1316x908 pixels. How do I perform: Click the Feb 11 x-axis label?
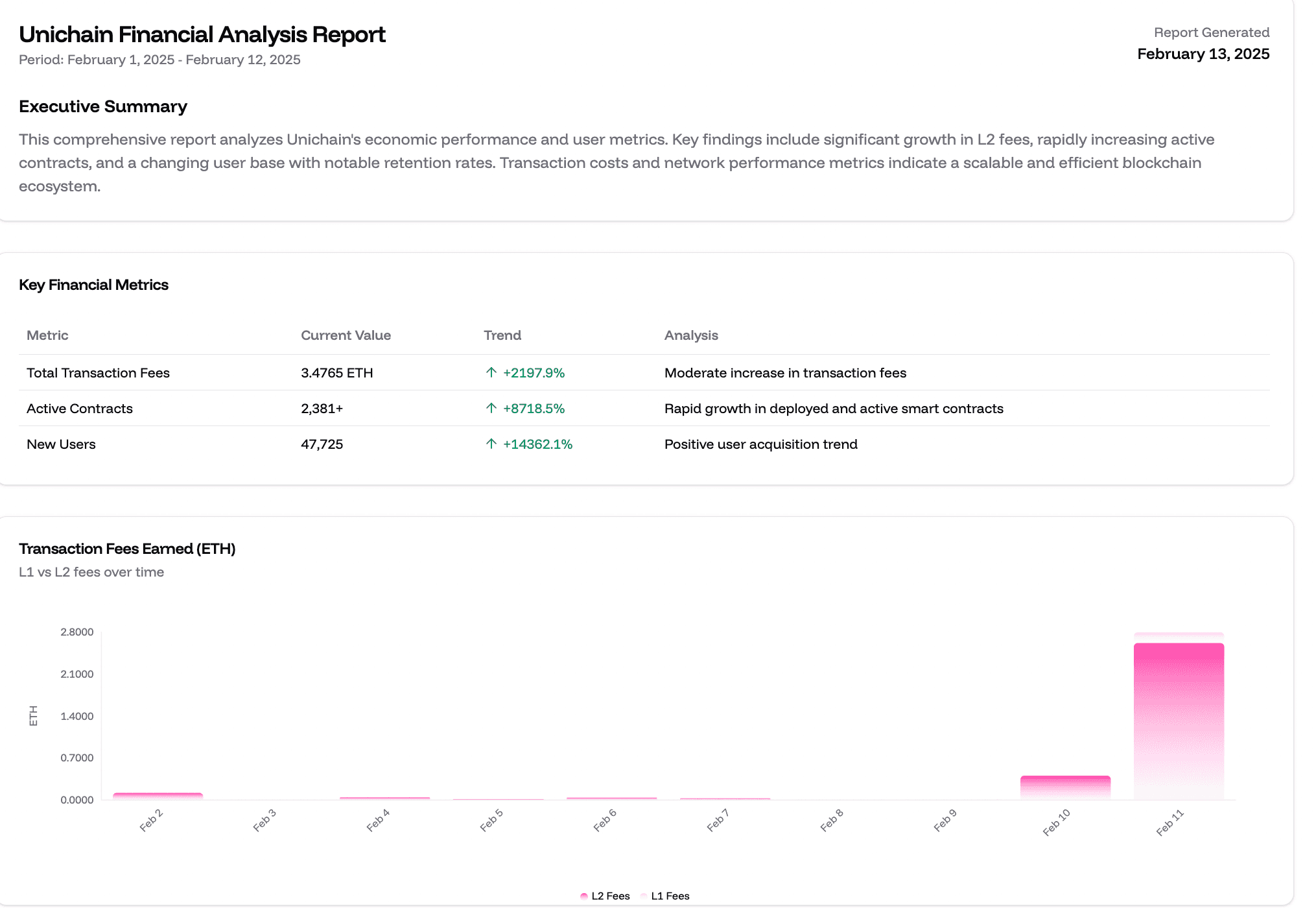point(1170,822)
